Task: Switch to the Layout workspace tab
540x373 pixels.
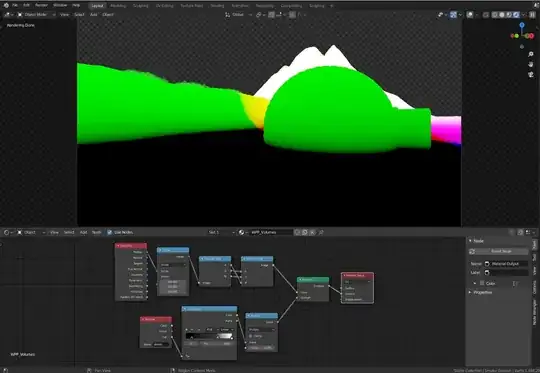Action: click(97, 6)
